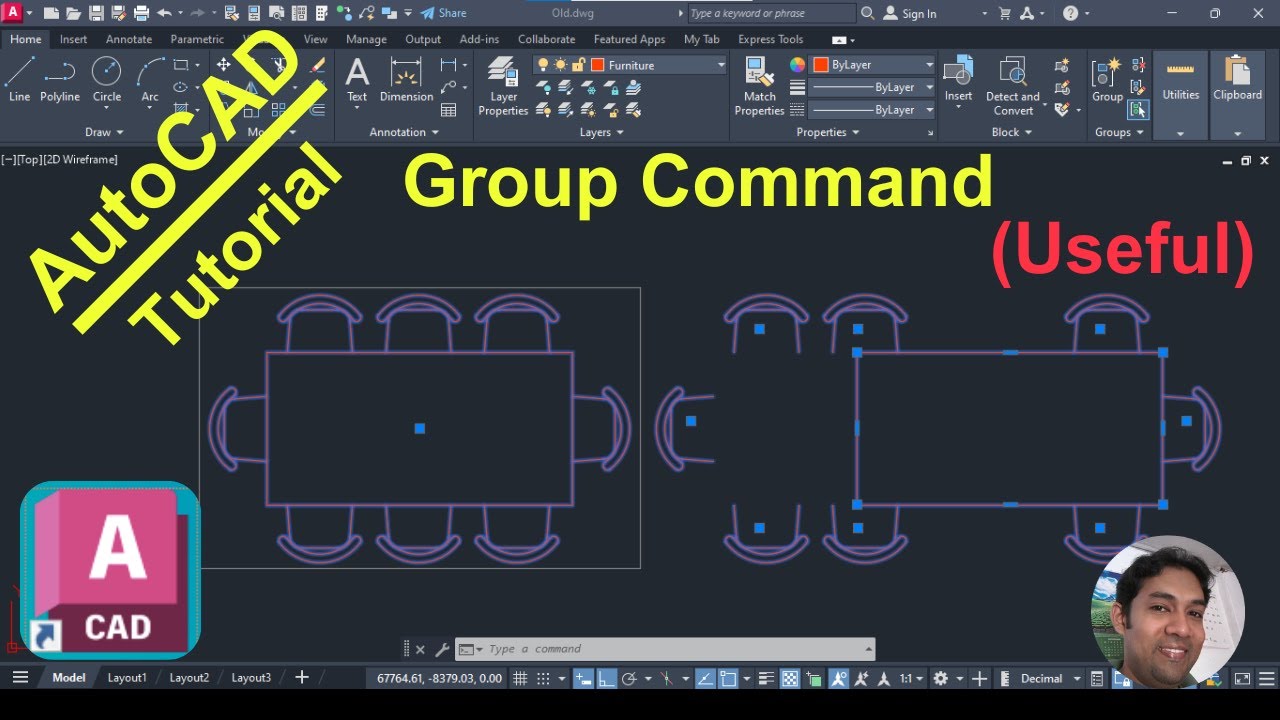The image size is (1280, 720).
Task: Click the Undo arrow
Action: [x=164, y=13]
